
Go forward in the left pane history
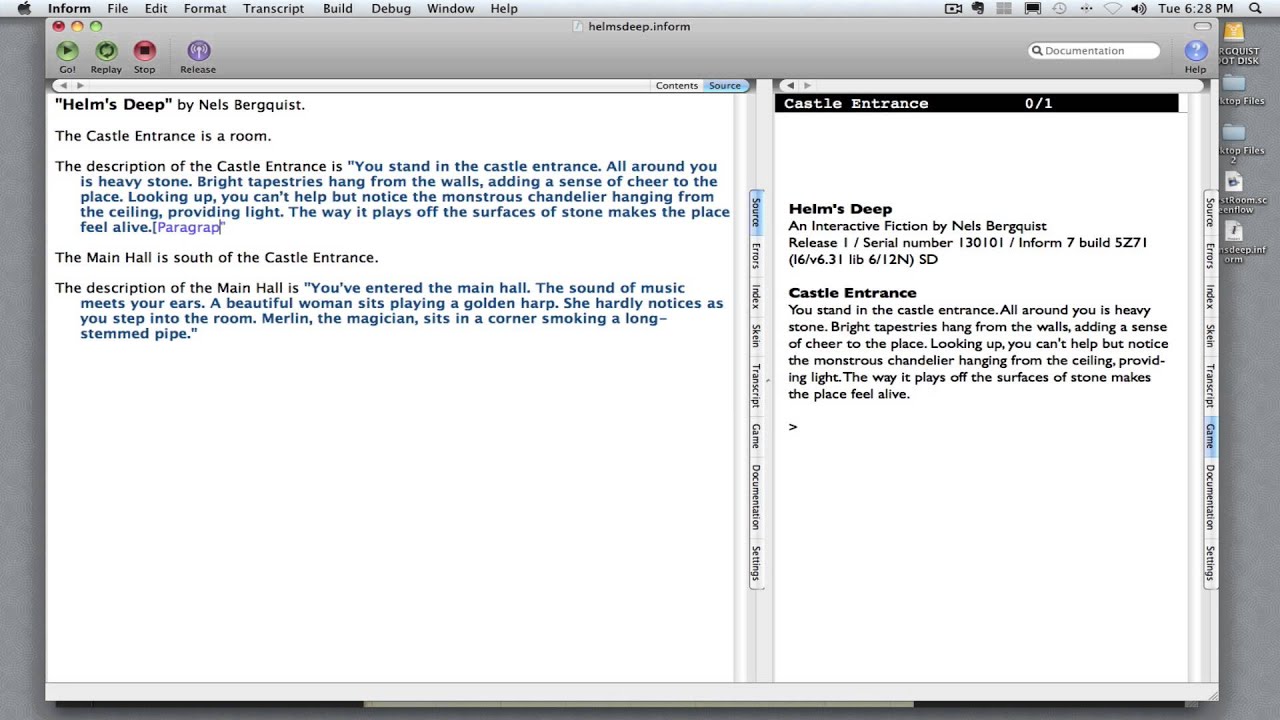tap(81, 86)
